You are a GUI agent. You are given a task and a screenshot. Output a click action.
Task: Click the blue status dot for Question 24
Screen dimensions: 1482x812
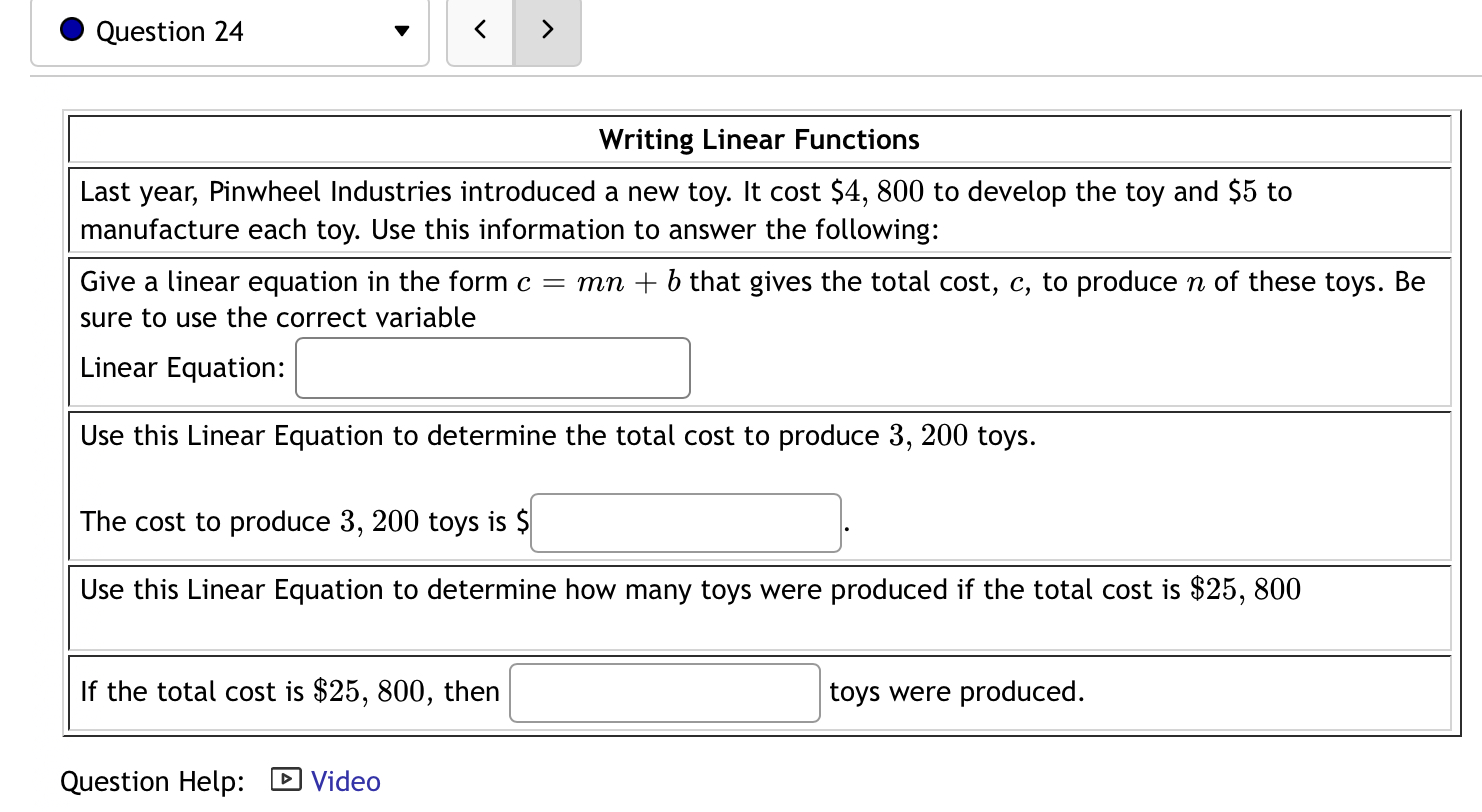[x=72, y=31]
